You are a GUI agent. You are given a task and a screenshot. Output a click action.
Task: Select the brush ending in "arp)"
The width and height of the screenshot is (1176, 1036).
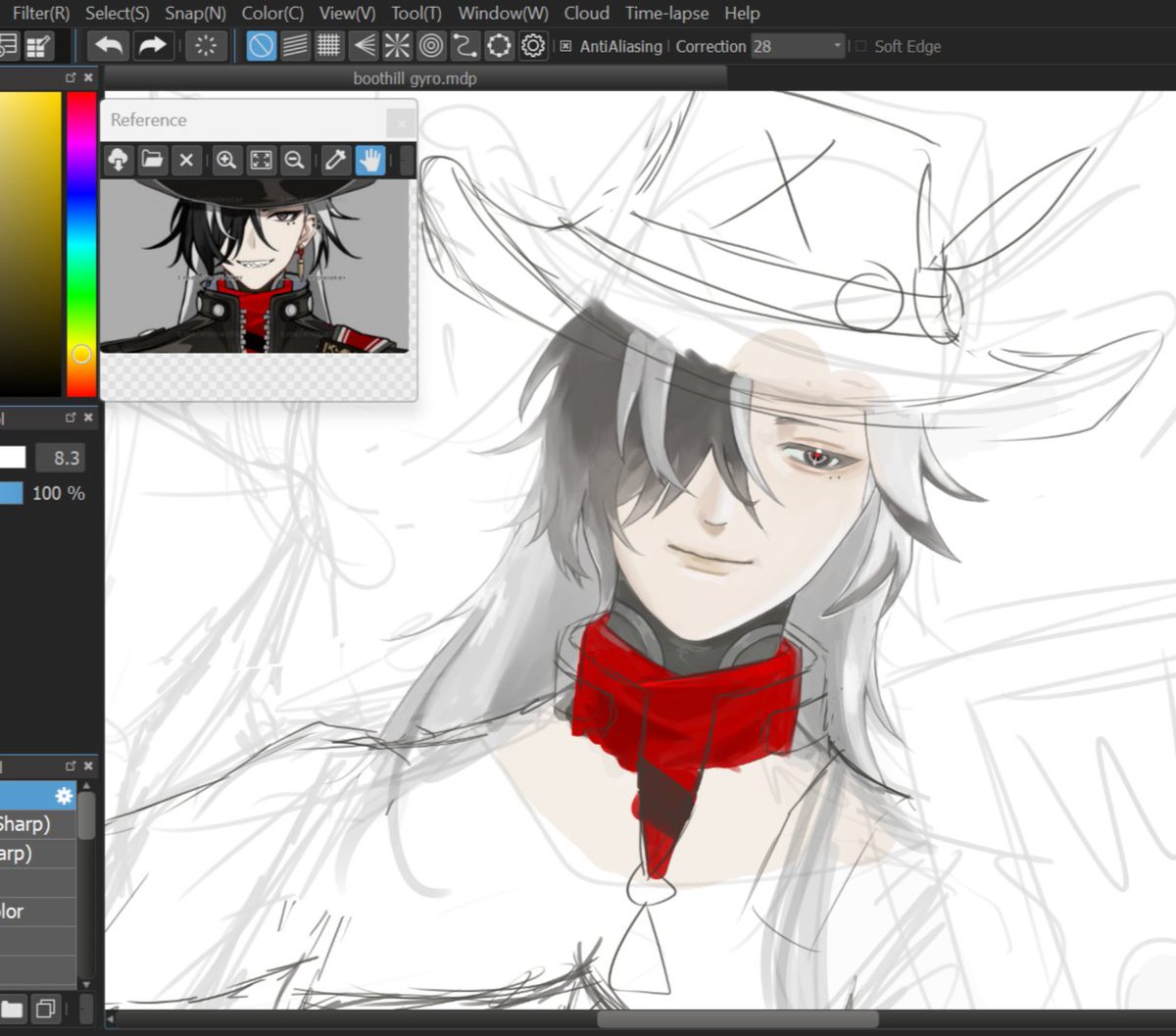[x=38, y=854]
